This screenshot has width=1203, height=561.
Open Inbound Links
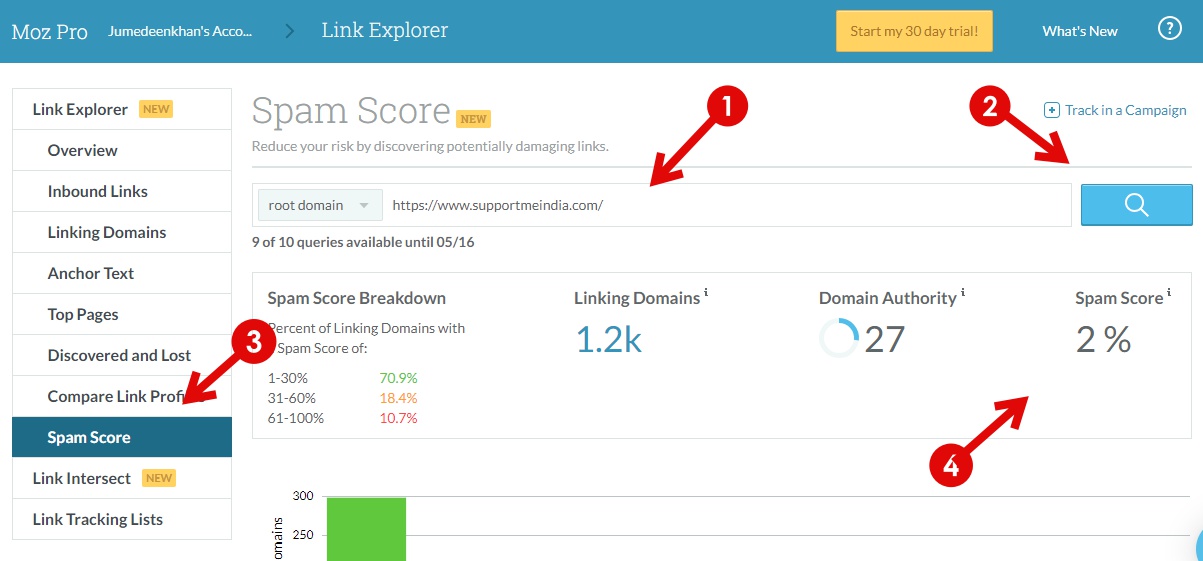122,191
